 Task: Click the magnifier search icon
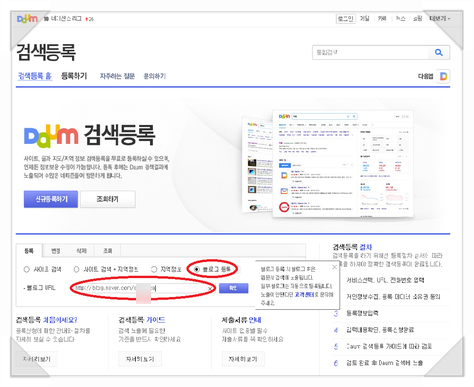(x=439, y=52)
